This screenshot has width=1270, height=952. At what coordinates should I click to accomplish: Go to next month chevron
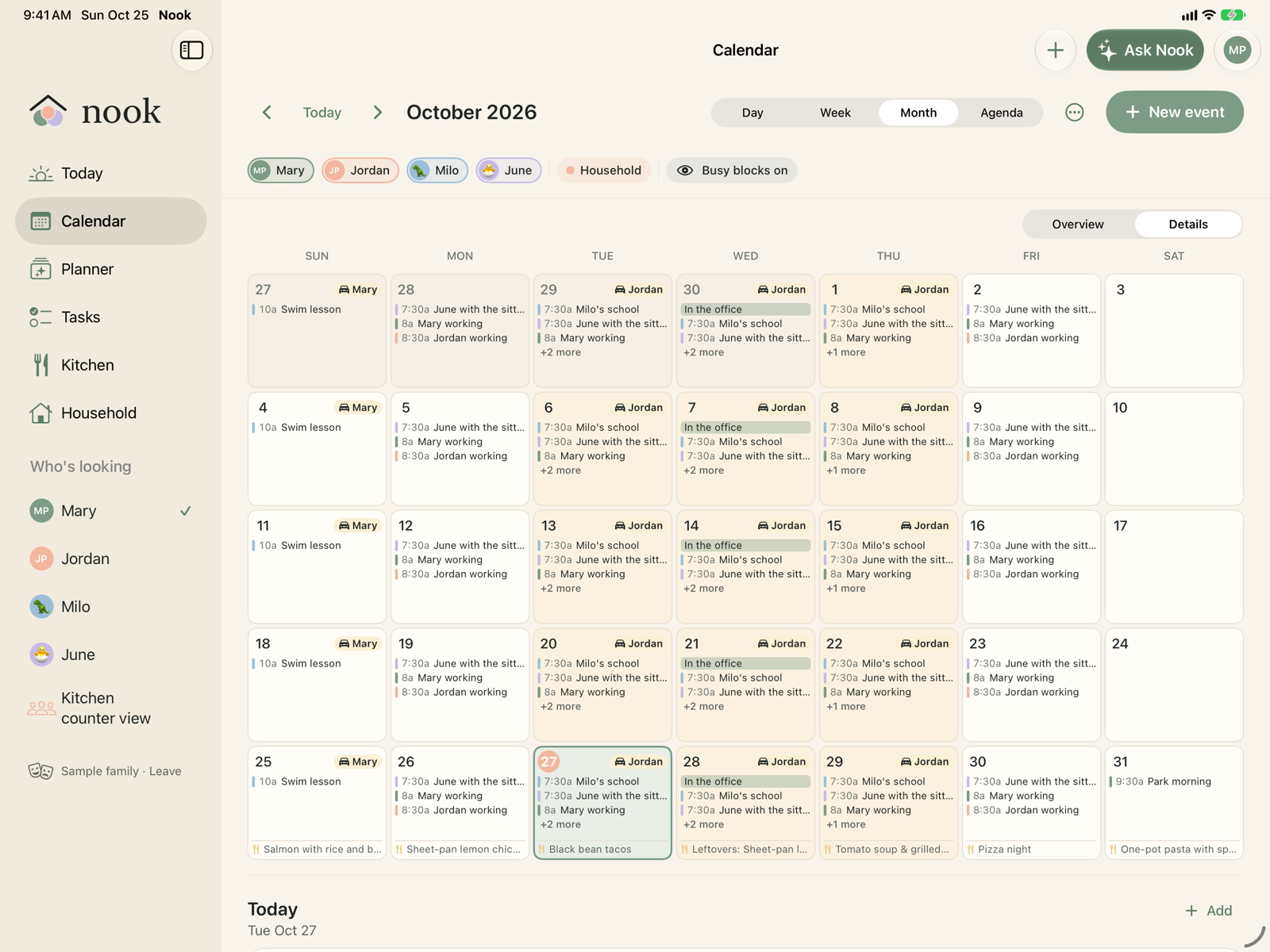[x=378, y=113]
